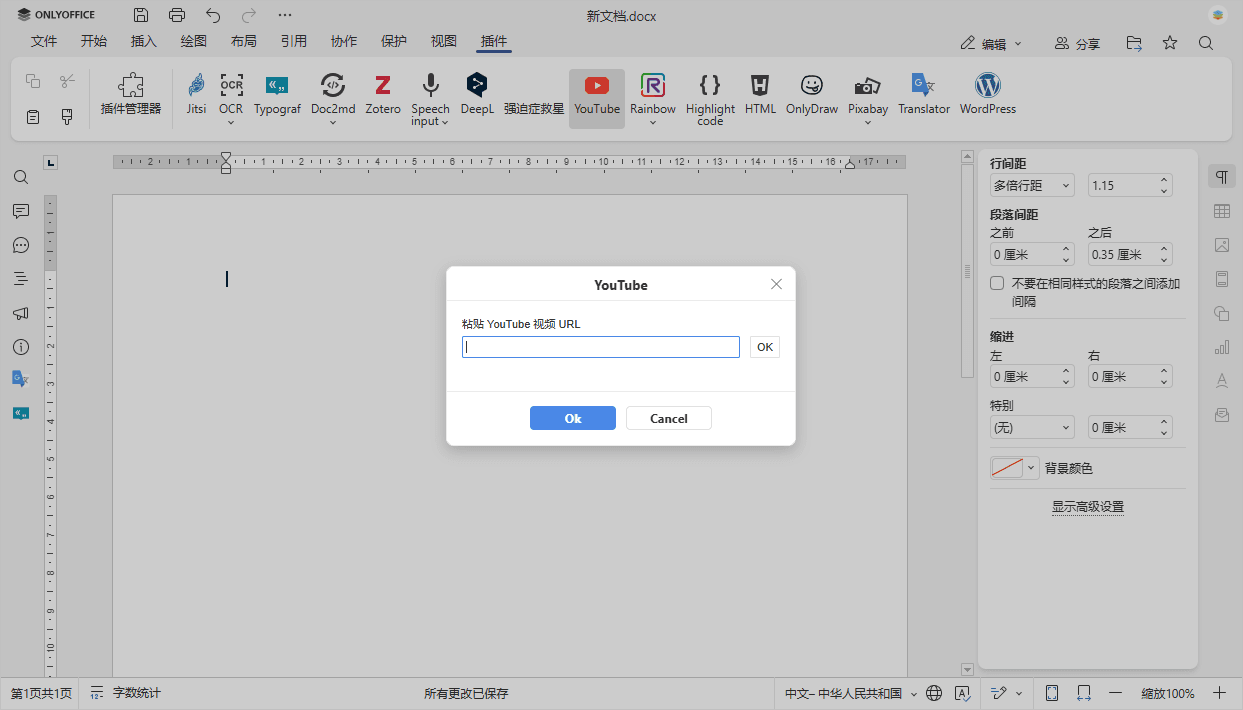Image resolution: width=1243 pixels, height=710 pixels.
Task: Click the blue Ok button in YouTube dialog
Action: pos(573,418)
